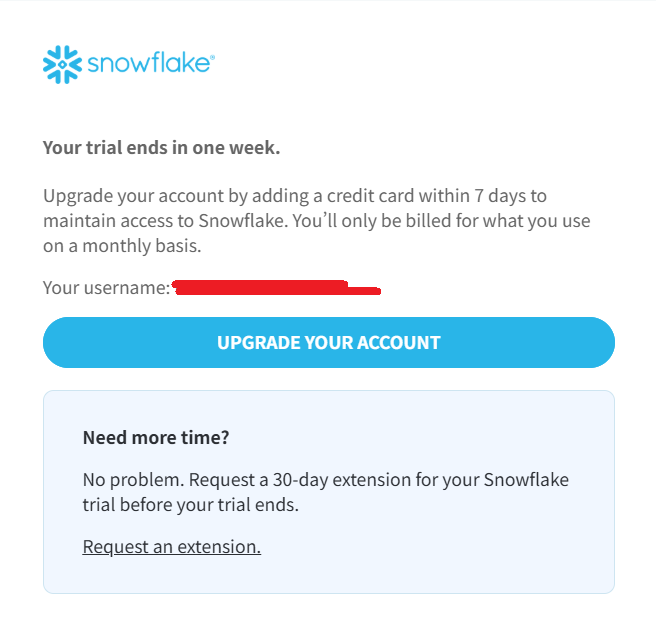Open the Request an extension link
This screenshot has height=636, width=656.
click(x=171, y=547)
